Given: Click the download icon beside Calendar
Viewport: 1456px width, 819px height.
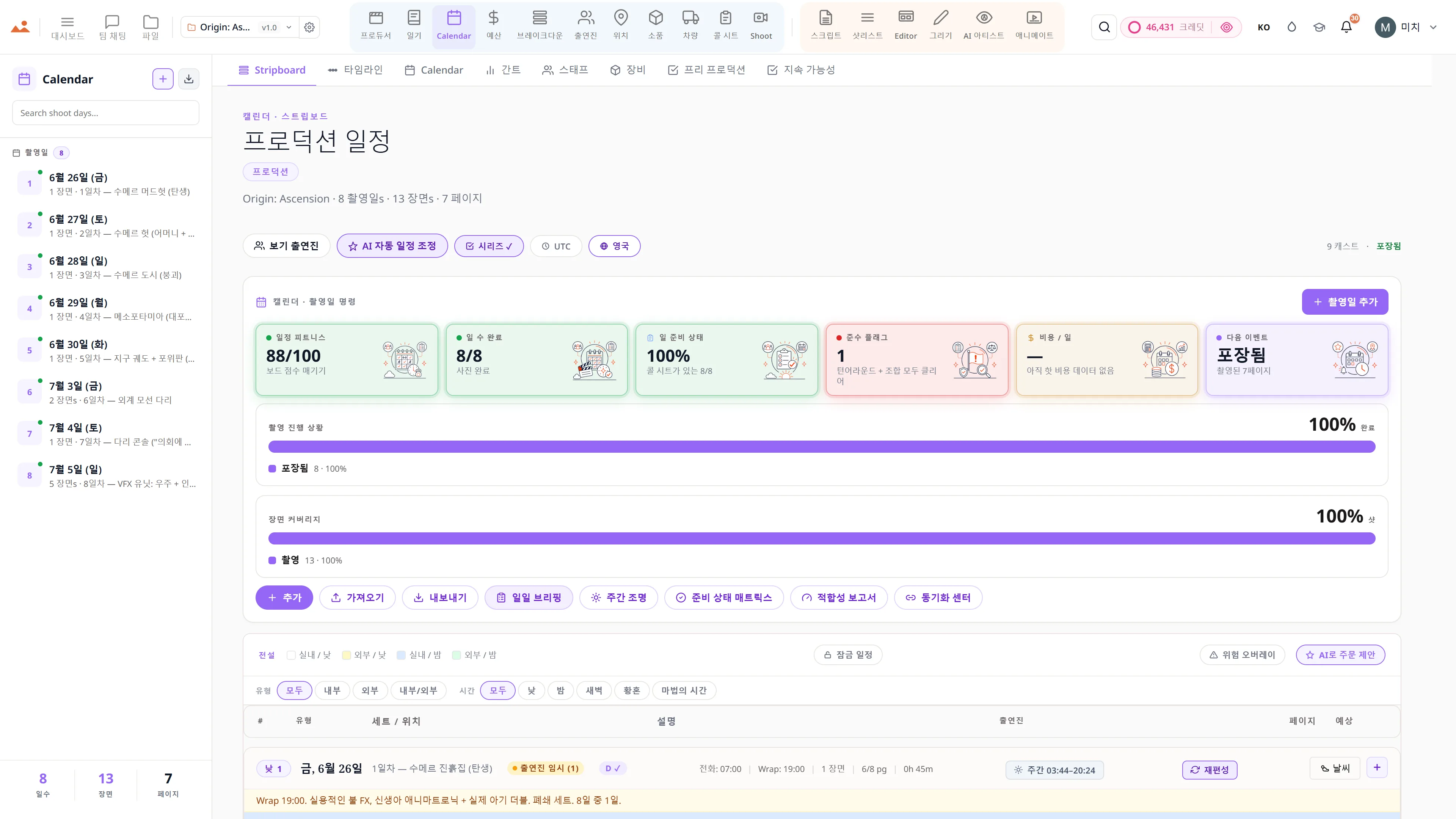Looking at the screenshot, I should pos(189,78).
